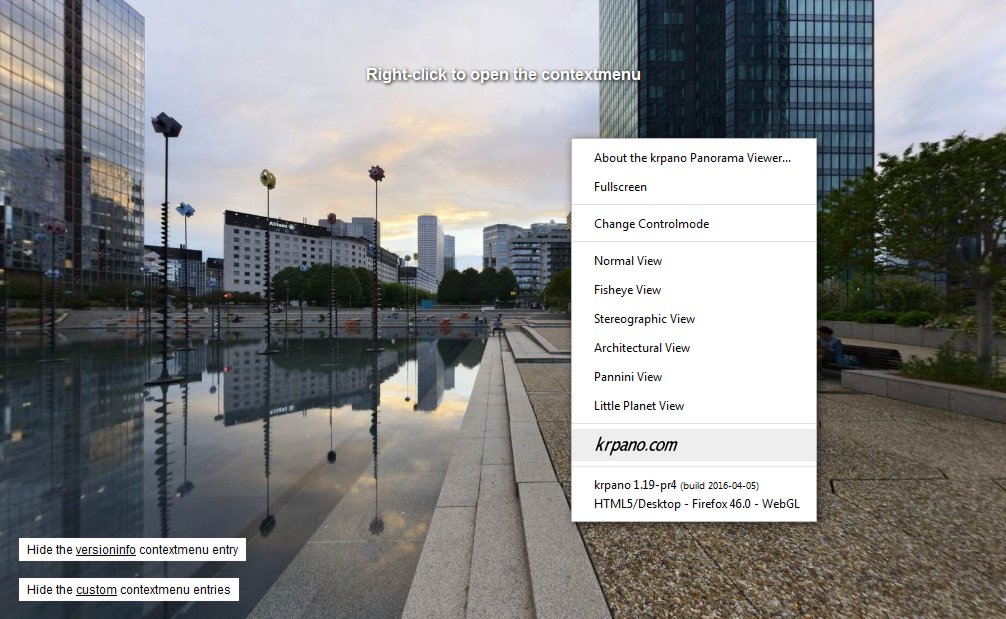Screen dimensions: 1006x619
Task: Click the glass skyscraper on the far left
Action: coord(70,140)
